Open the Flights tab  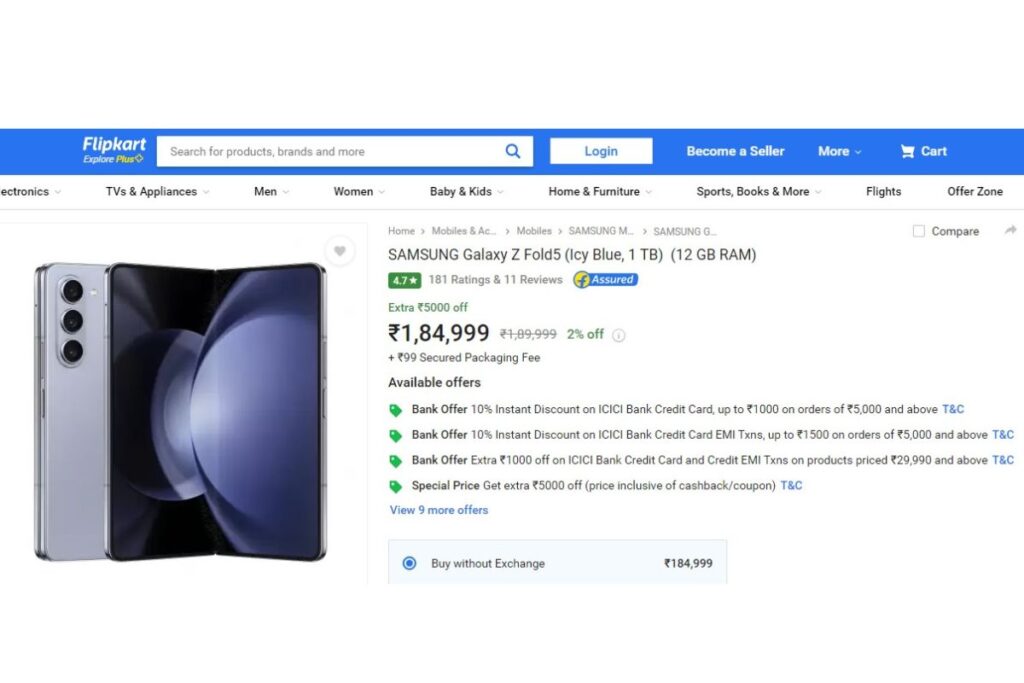pos(883,191)
